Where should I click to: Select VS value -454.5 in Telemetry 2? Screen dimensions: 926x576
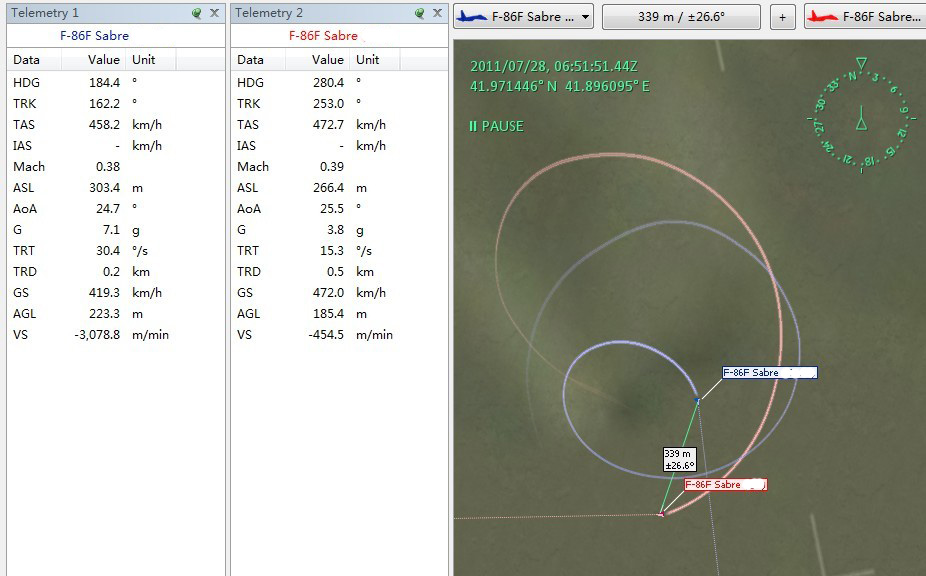coord(326,335)
